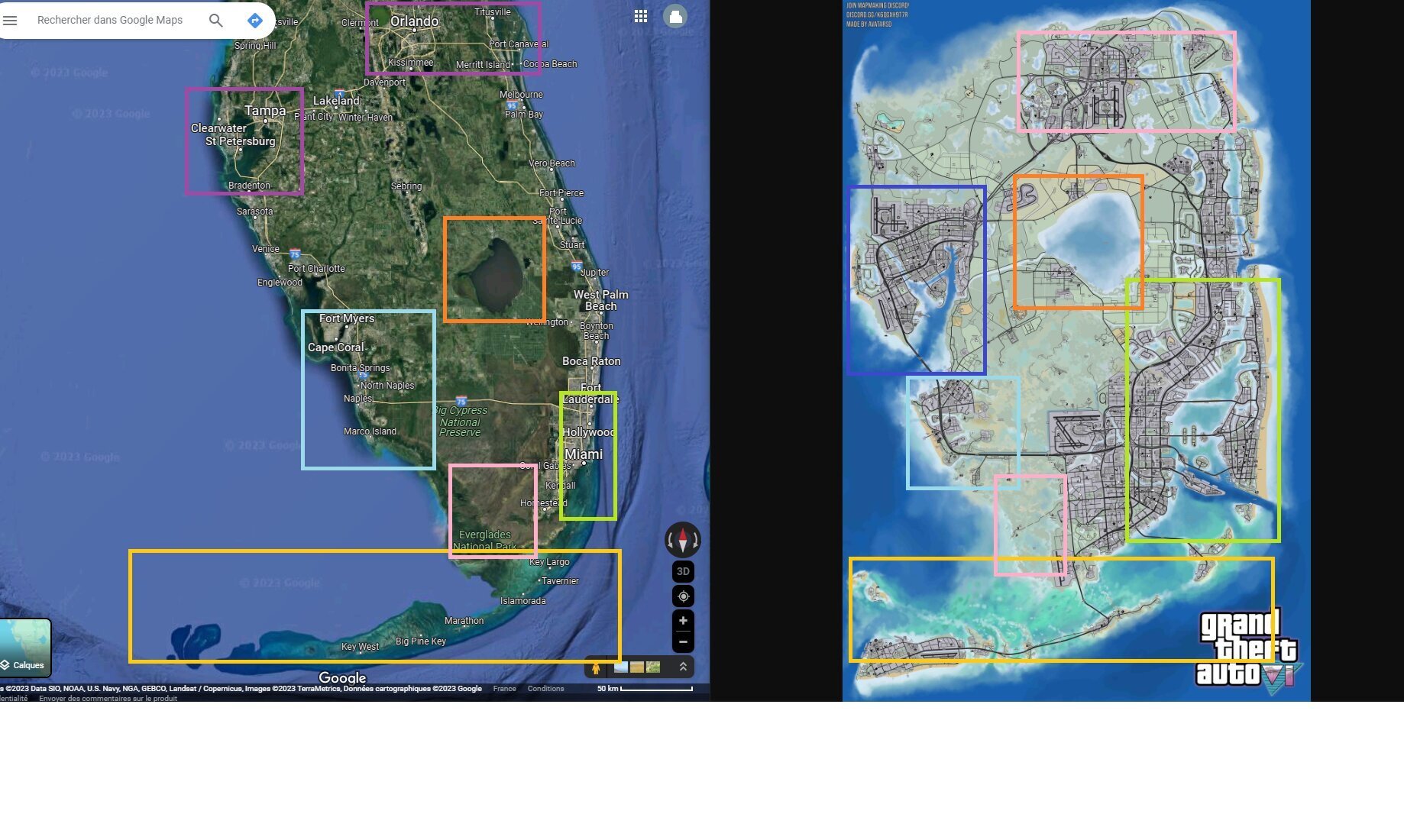1404x840 pixels.
Task: Click the Kissimmee label
Action: click(410, 63)
